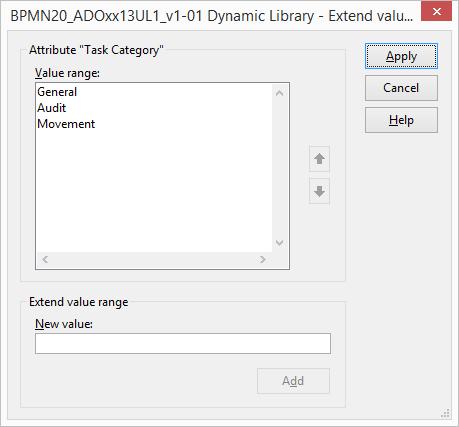Click the Apply button

[x=401, y=56]
